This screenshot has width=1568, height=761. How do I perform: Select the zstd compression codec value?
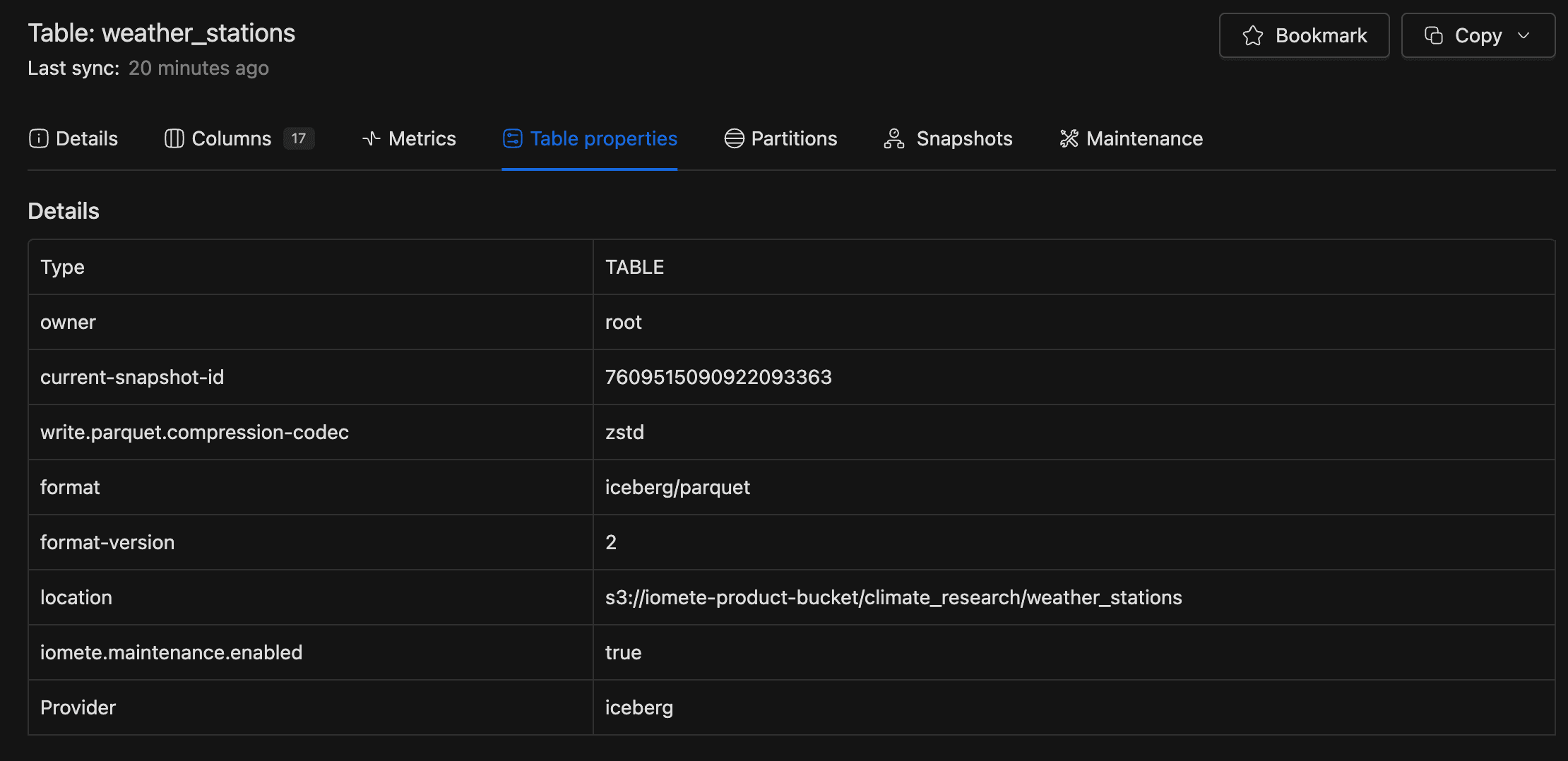[x=624, y=432]
